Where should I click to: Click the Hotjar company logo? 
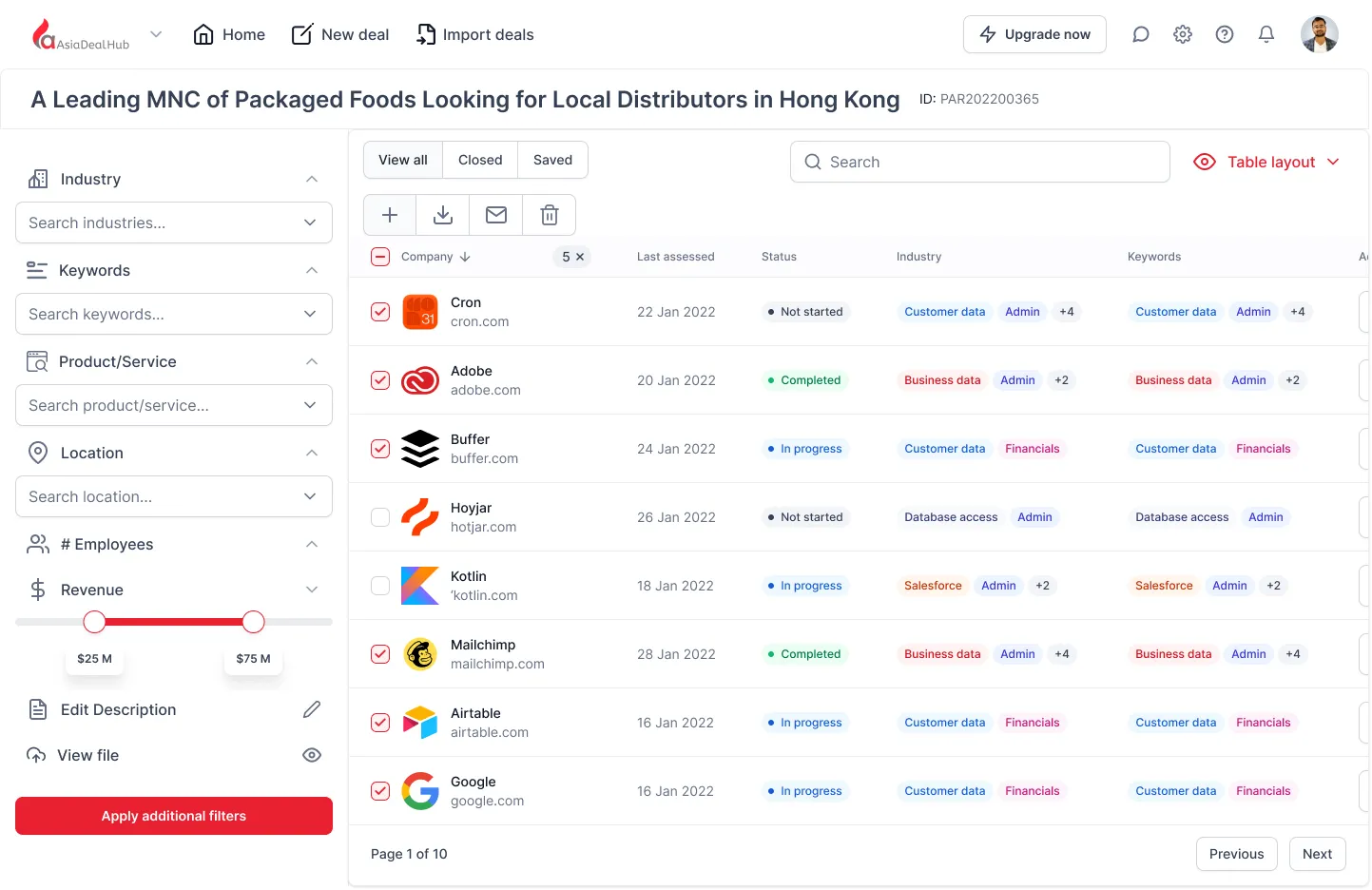tap(420, 517)
